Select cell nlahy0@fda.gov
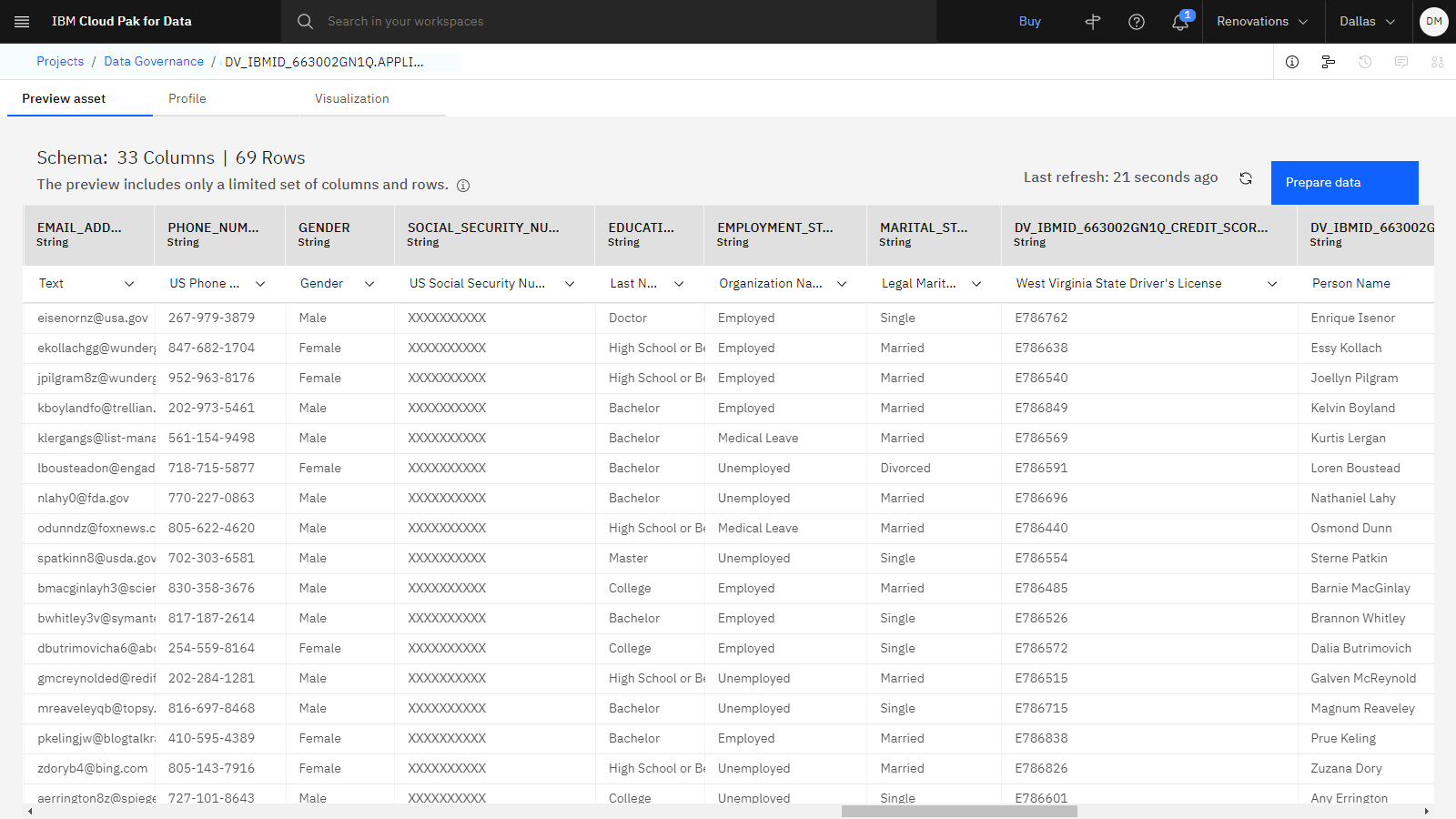This screenshot has width=1456, height=819. (x=83, y=498)
